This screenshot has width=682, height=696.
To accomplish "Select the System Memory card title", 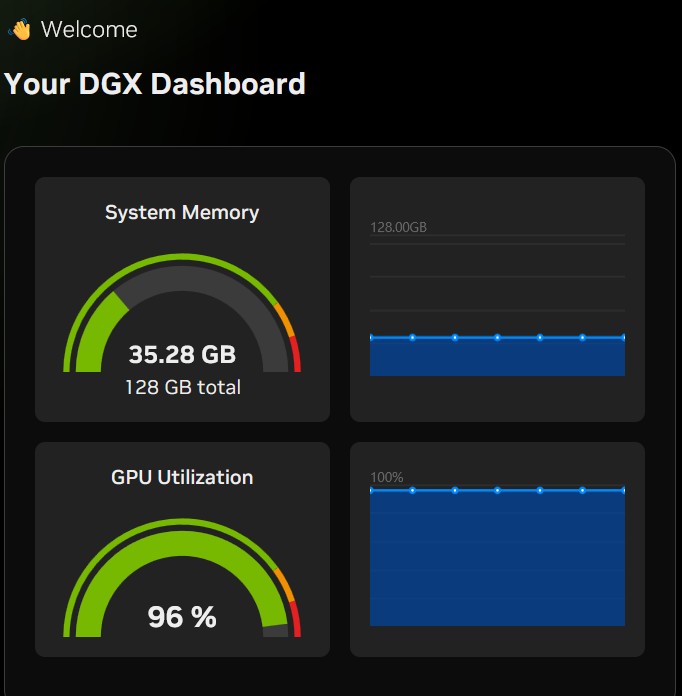I will click(182, 212).
